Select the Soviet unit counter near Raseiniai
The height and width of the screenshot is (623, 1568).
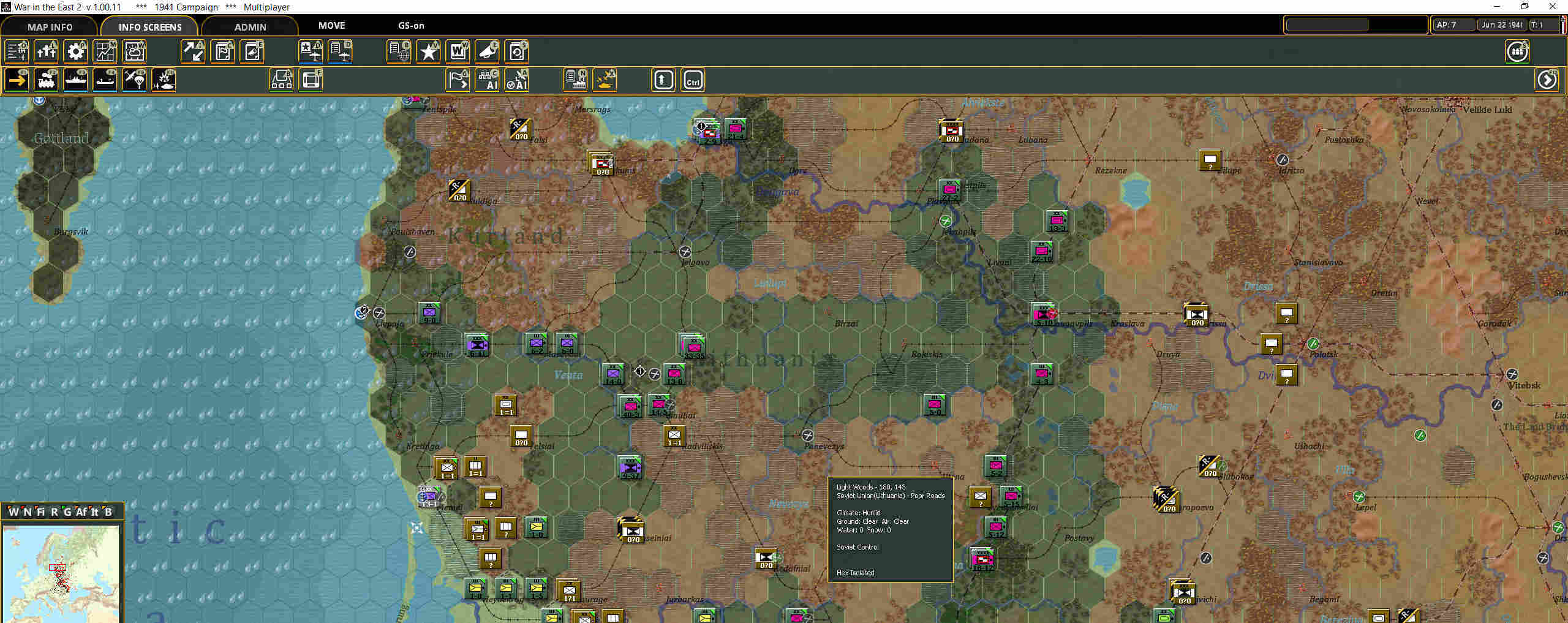pyautogui.click(x=631, y=530)
